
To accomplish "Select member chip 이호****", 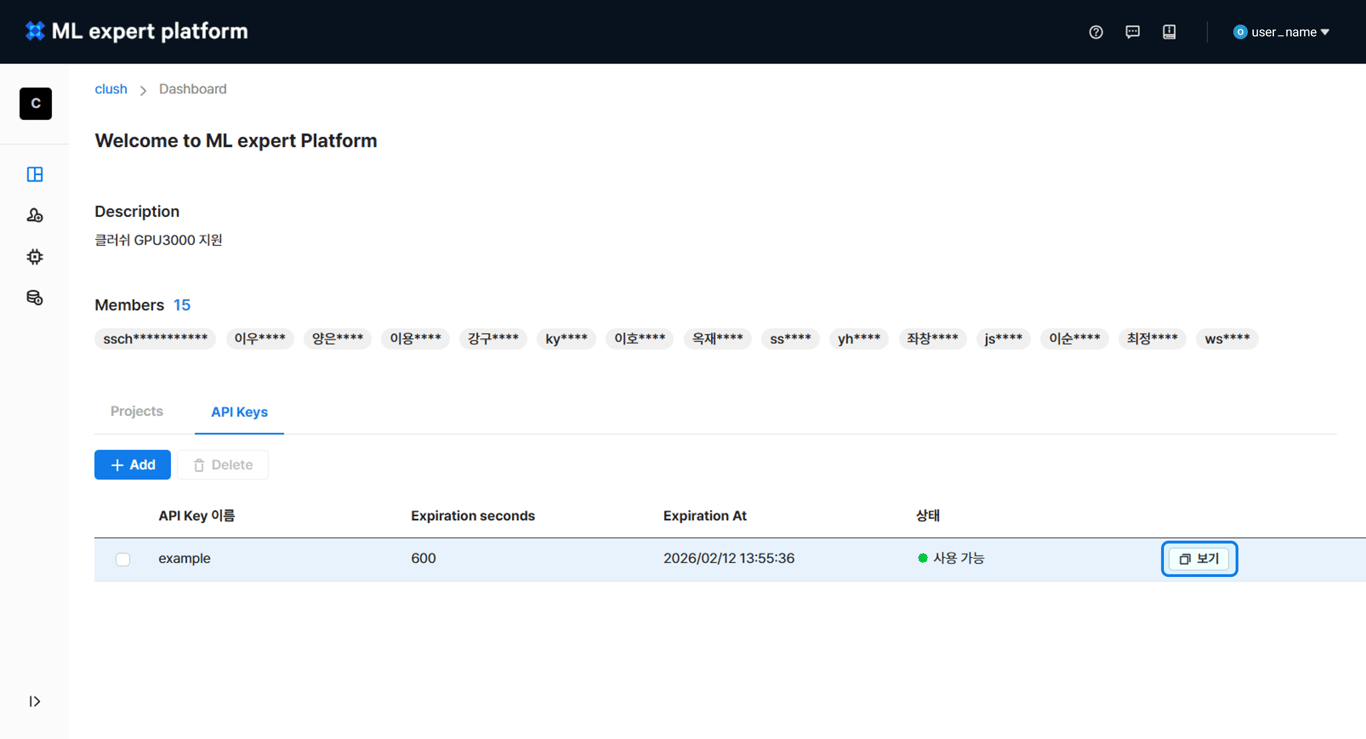I will coord(640,339).
